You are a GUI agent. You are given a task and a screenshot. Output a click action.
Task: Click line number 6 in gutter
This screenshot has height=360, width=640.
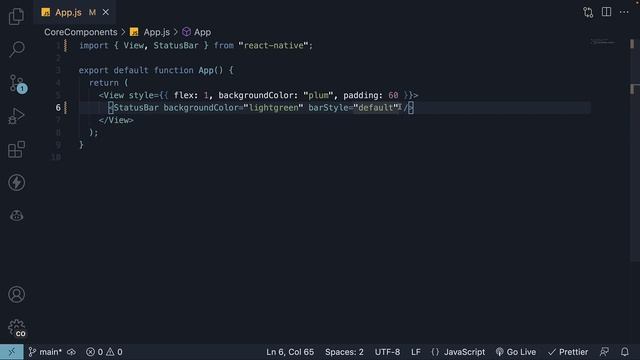click(x=58, y=107)
